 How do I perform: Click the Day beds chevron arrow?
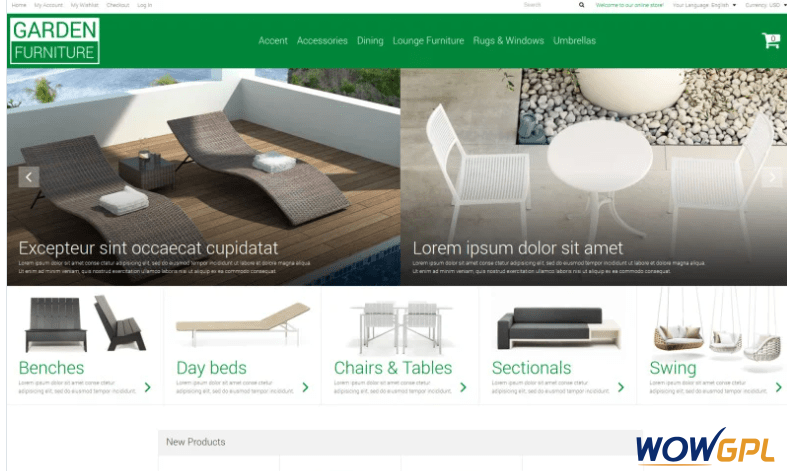(x=305, y=387)
